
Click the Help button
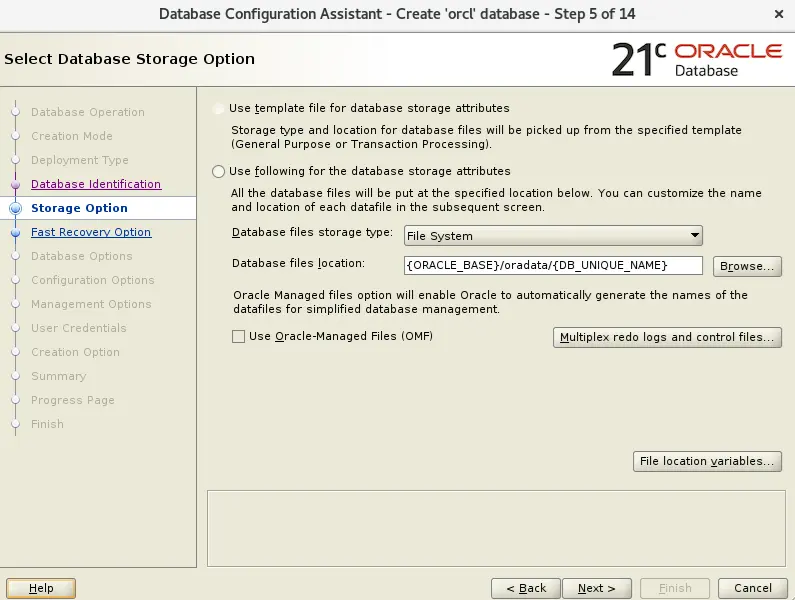point(41,588)
